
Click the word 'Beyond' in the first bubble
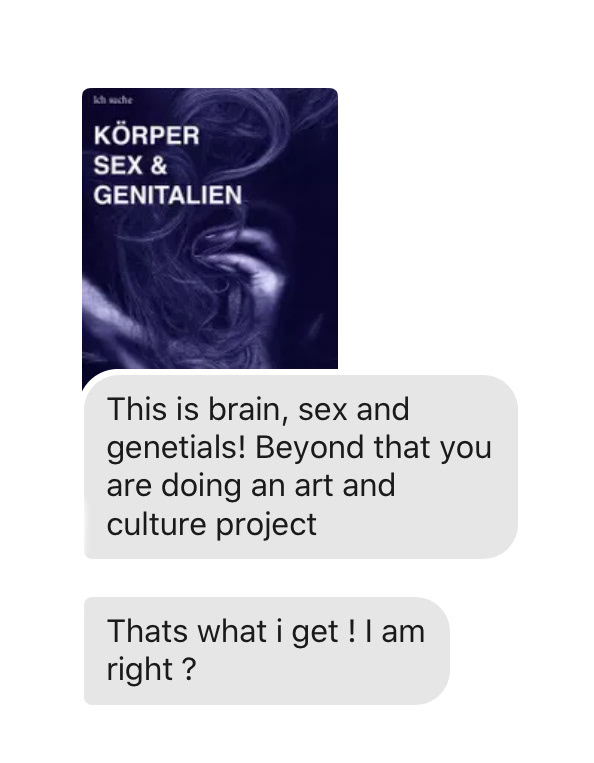(x=309, y=448)
